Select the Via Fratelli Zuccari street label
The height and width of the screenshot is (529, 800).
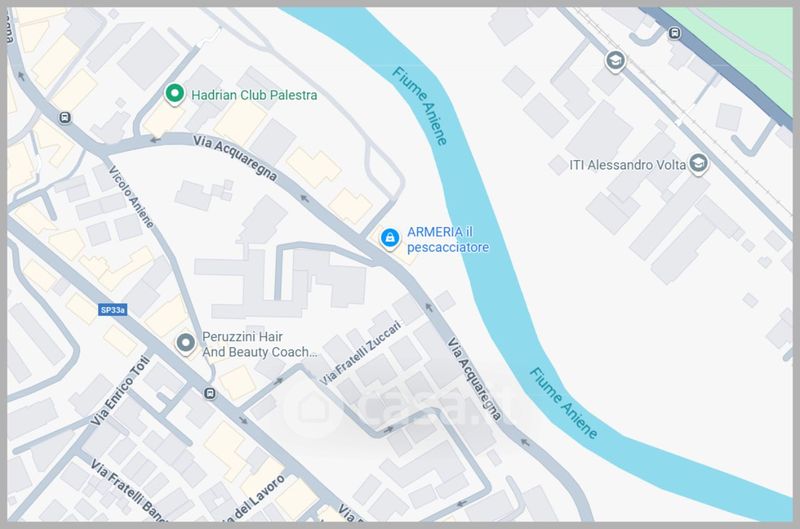(361, 352)
